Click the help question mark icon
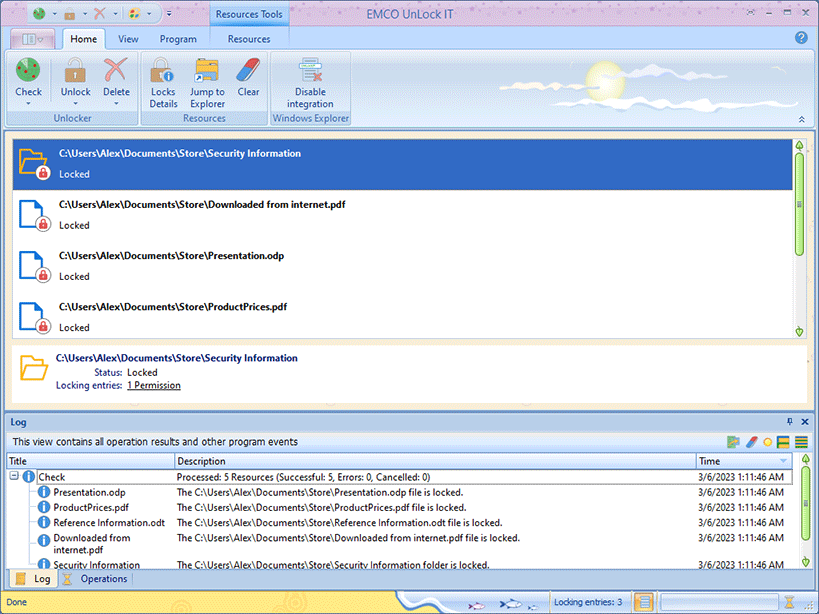This screenshot has width=819, height=614. tap(801, 38)
